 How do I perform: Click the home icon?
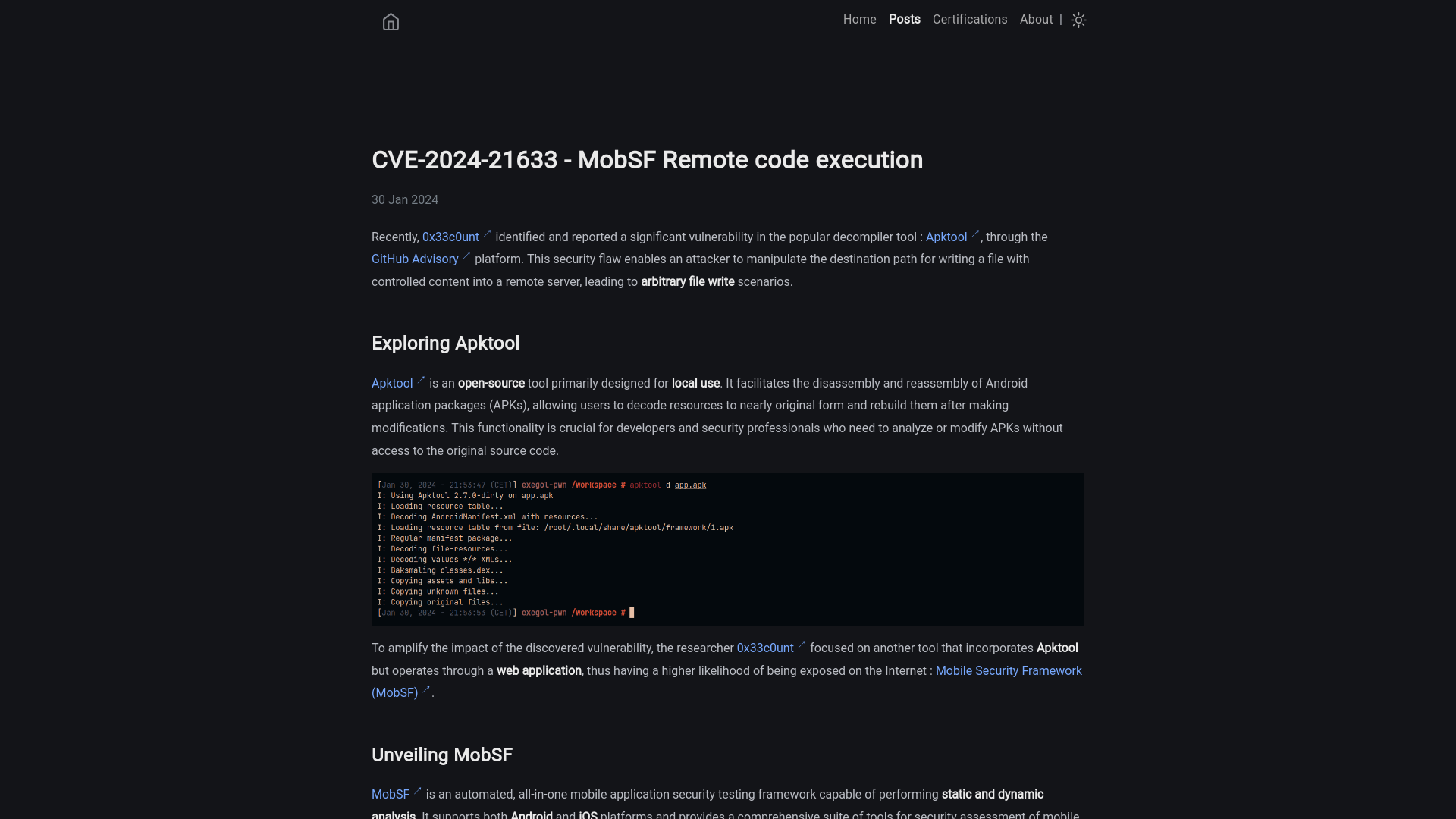click(x=390, y=21)
